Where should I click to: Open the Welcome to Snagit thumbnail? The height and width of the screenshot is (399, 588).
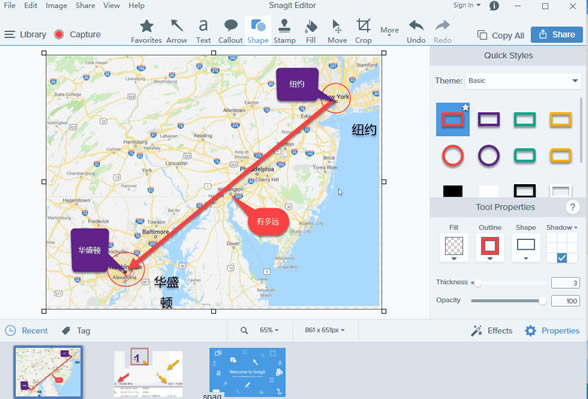[x=248, y=372]
